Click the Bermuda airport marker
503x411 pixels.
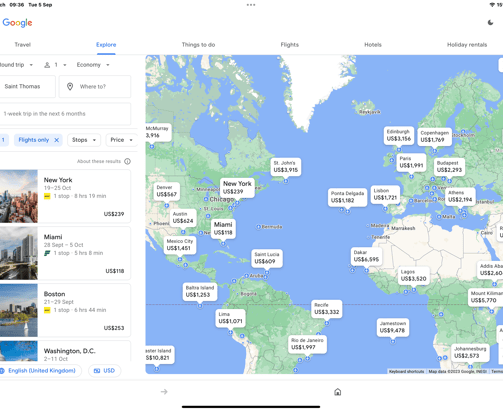click(x=258, y=227)
